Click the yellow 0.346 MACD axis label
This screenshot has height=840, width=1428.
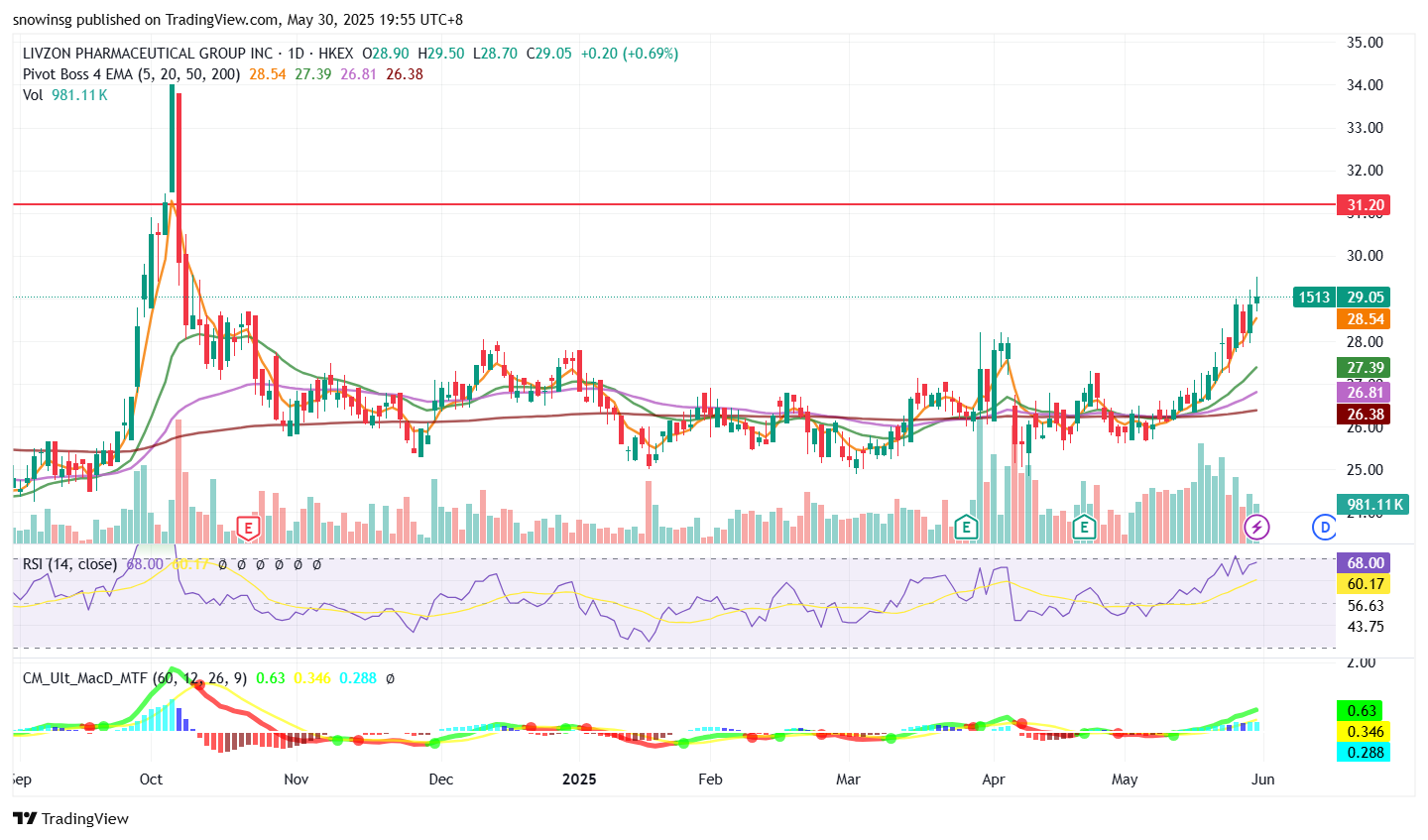pos(1363,732)
